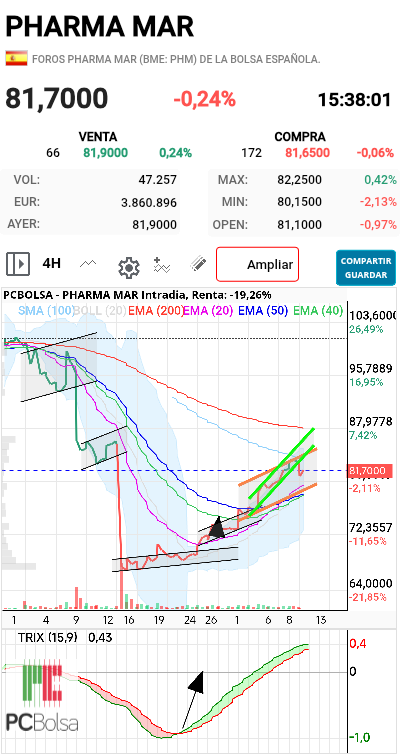Viewport: 400px width, 754px height.
Task: Click the Spanish flag icon
Action: [x=16, y=59]
